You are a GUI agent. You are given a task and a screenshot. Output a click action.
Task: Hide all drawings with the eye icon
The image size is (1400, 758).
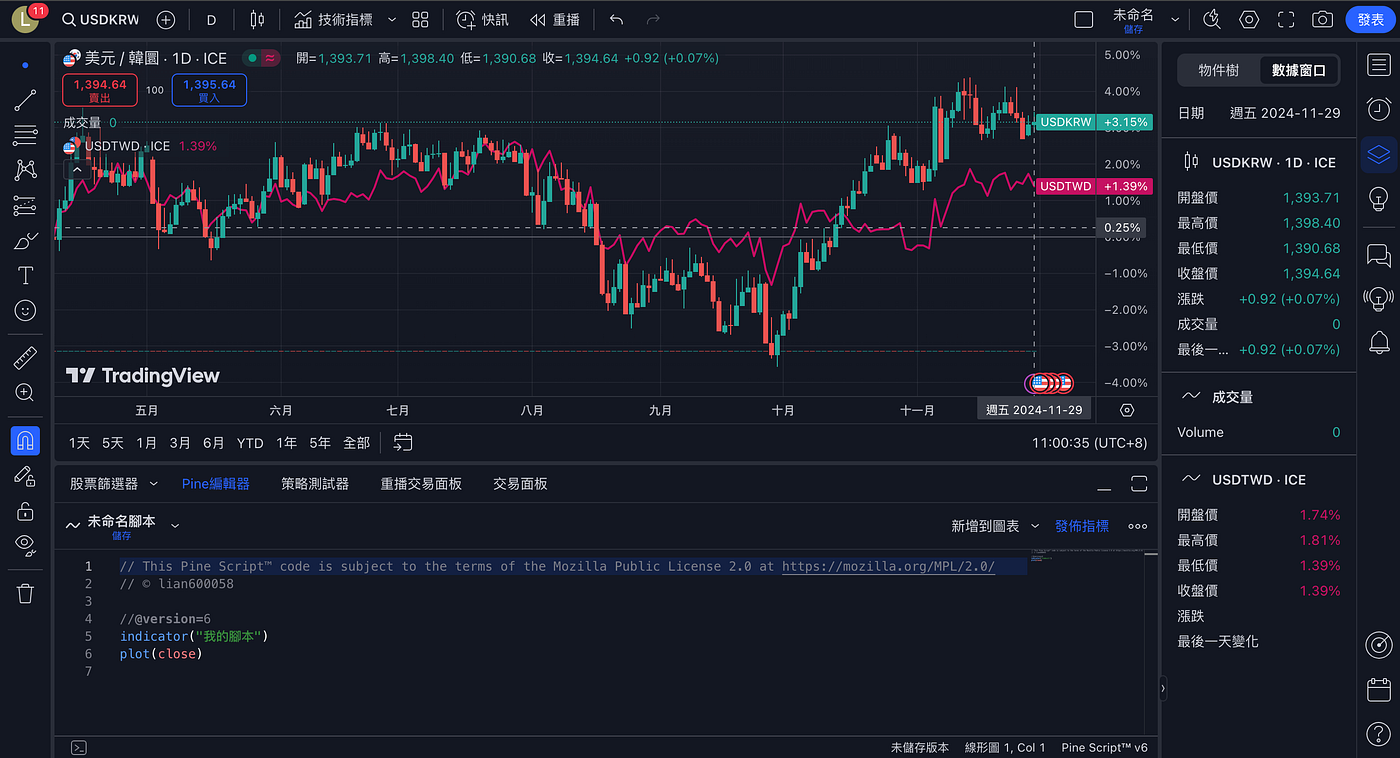[x=25, y=545]
